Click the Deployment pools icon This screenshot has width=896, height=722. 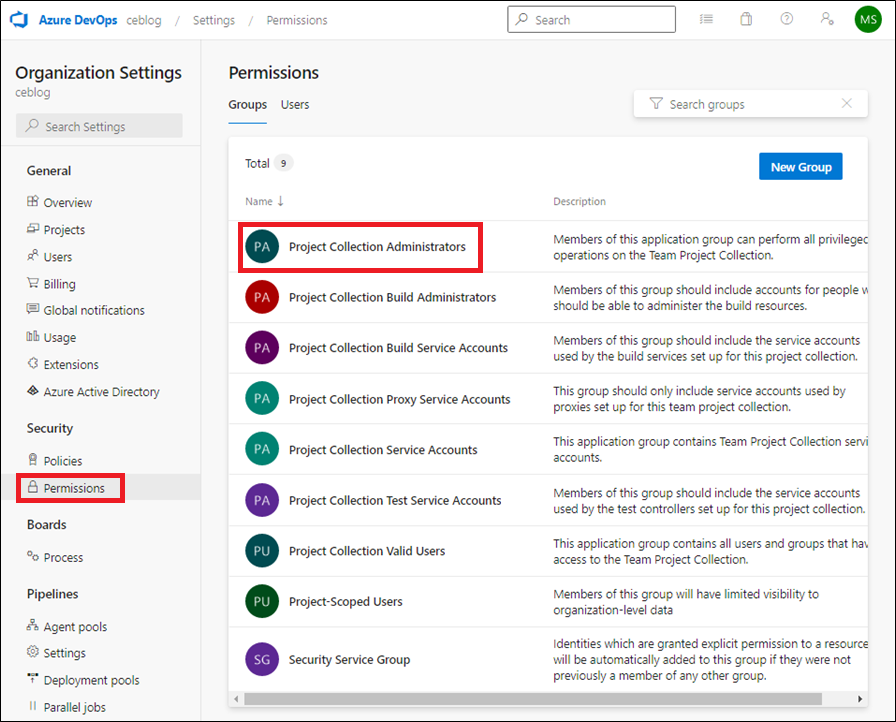[x=33, y=679]
